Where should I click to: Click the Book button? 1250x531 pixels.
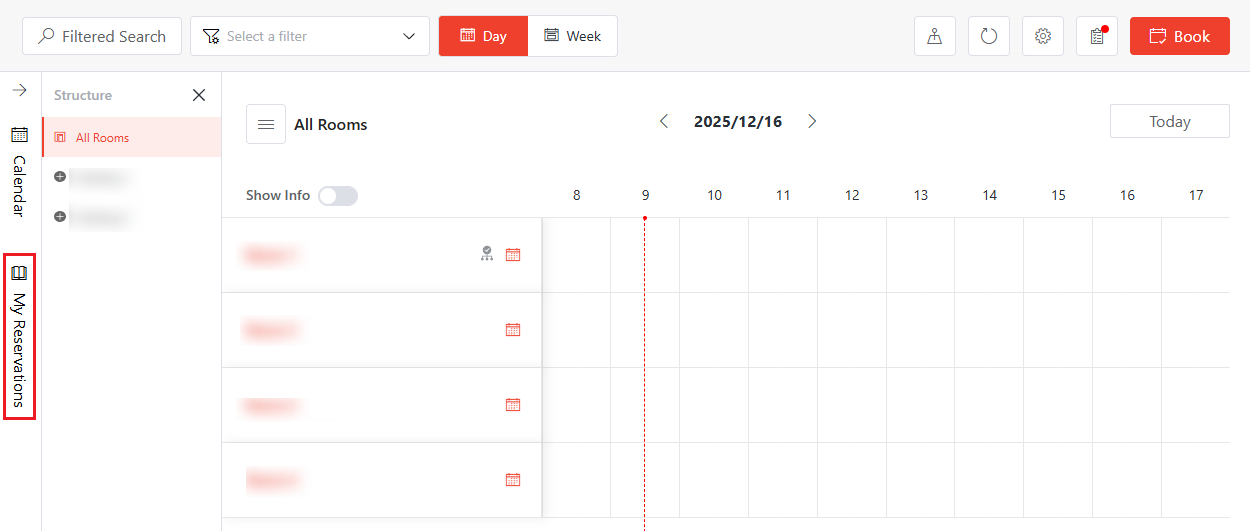1179,36
